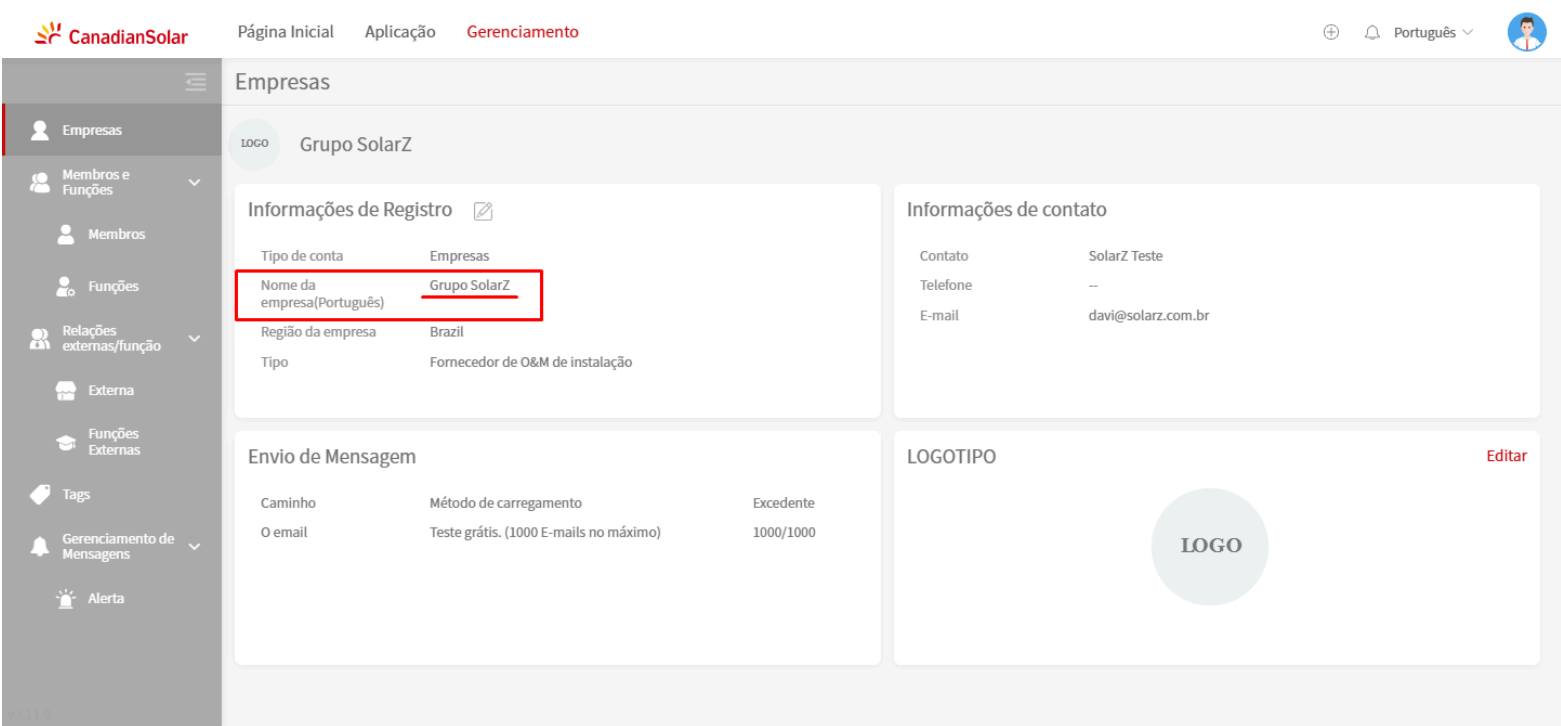Open Membros in the sidebar
This screenshot has height=726, width=1561.
117,234
